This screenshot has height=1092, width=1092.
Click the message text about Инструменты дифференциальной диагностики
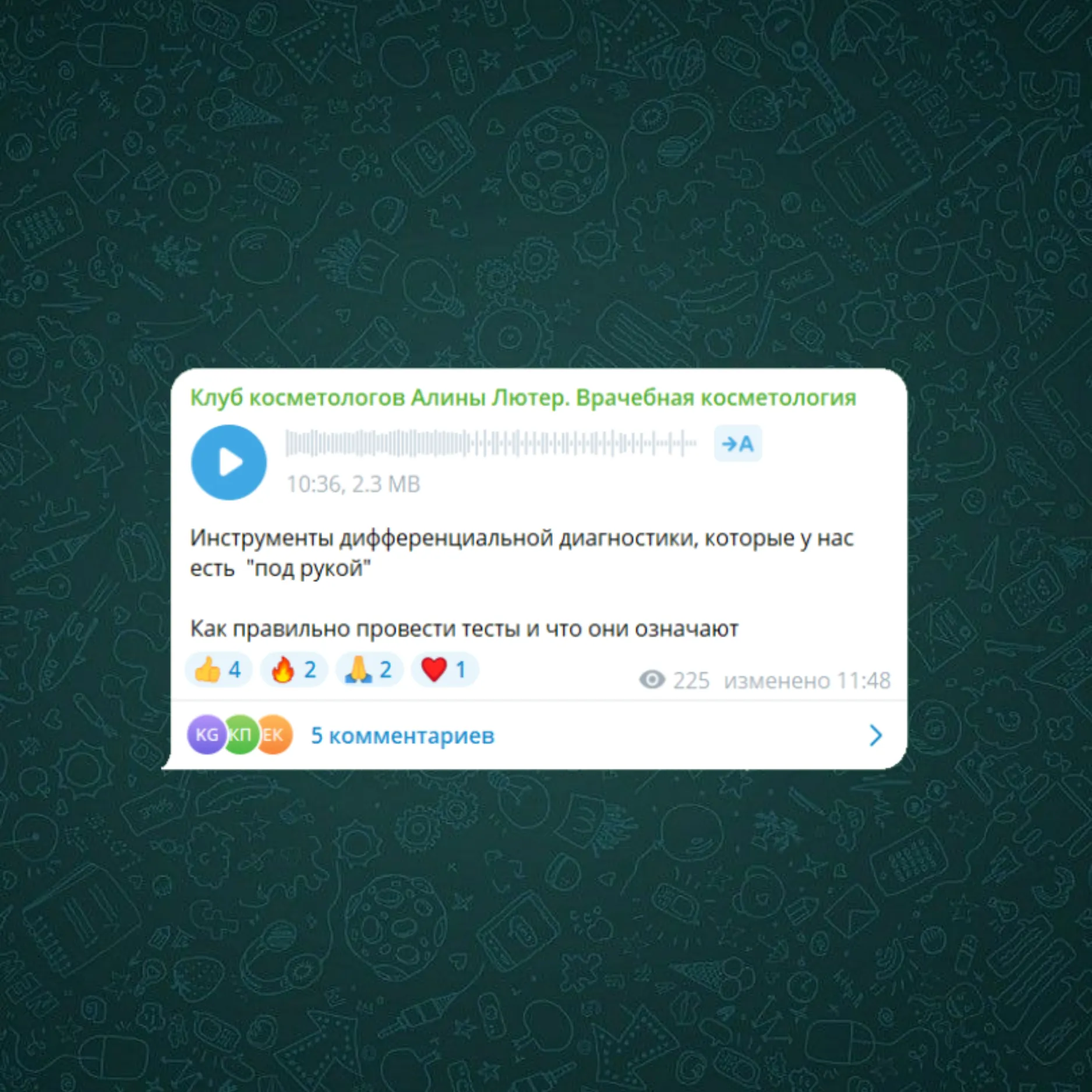[522, 553]
